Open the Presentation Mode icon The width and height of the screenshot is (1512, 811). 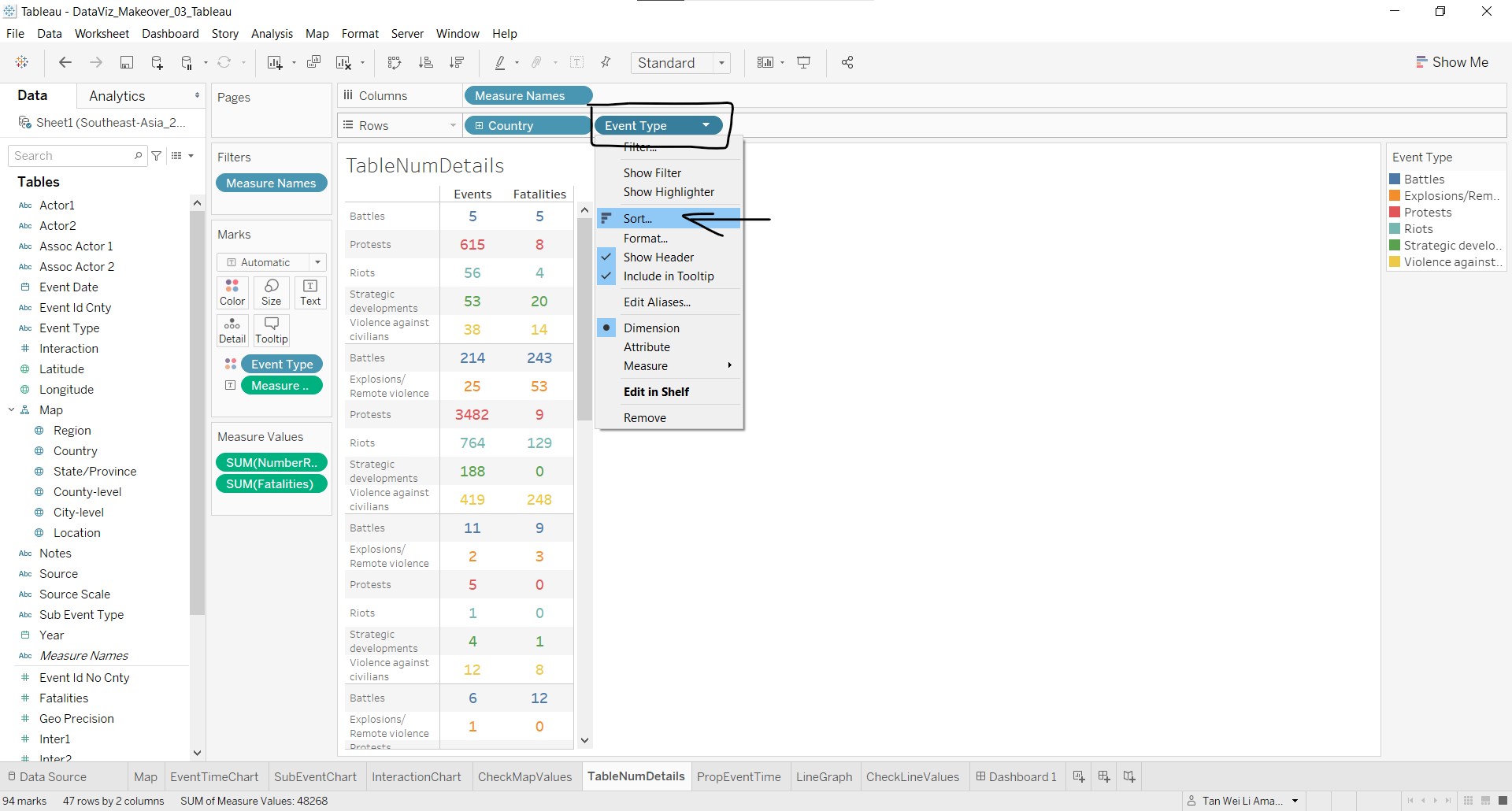coord(804,63)
